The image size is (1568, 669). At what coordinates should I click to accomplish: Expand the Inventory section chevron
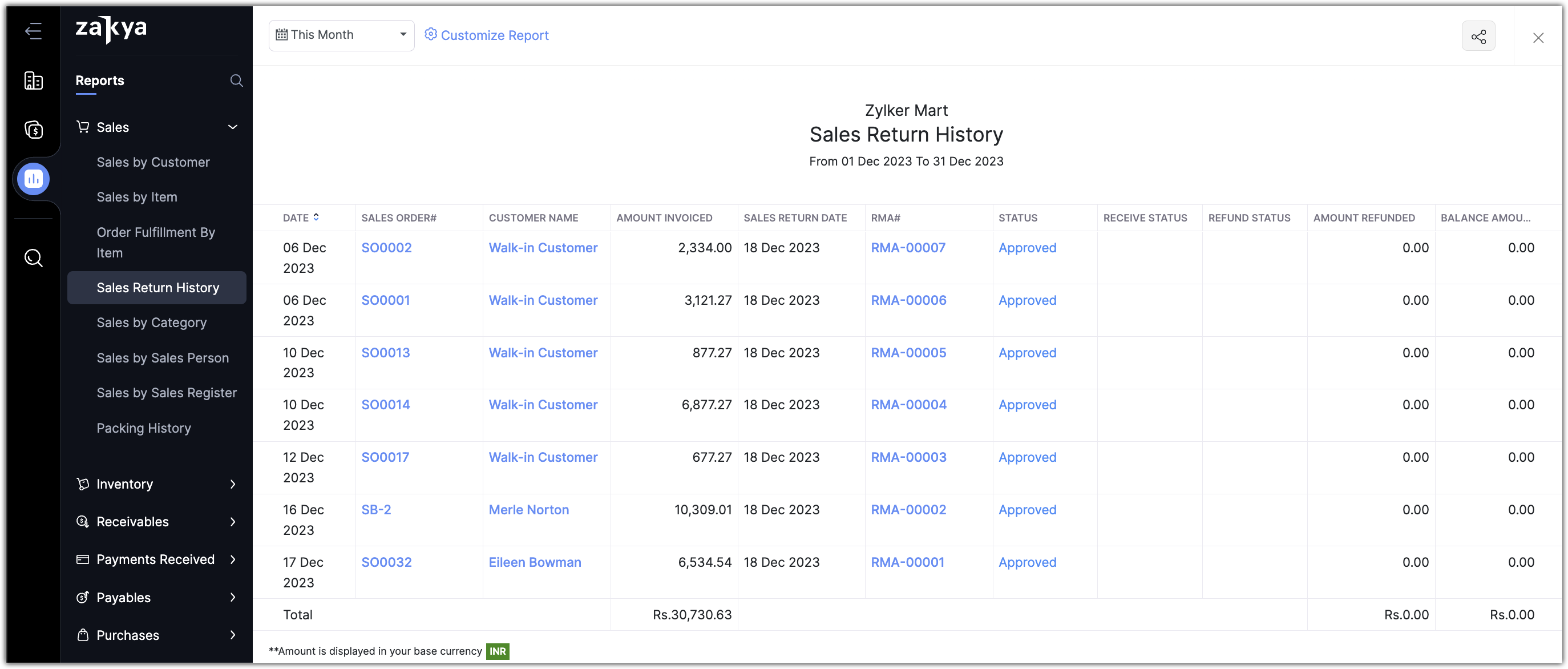tap(233, 484)
